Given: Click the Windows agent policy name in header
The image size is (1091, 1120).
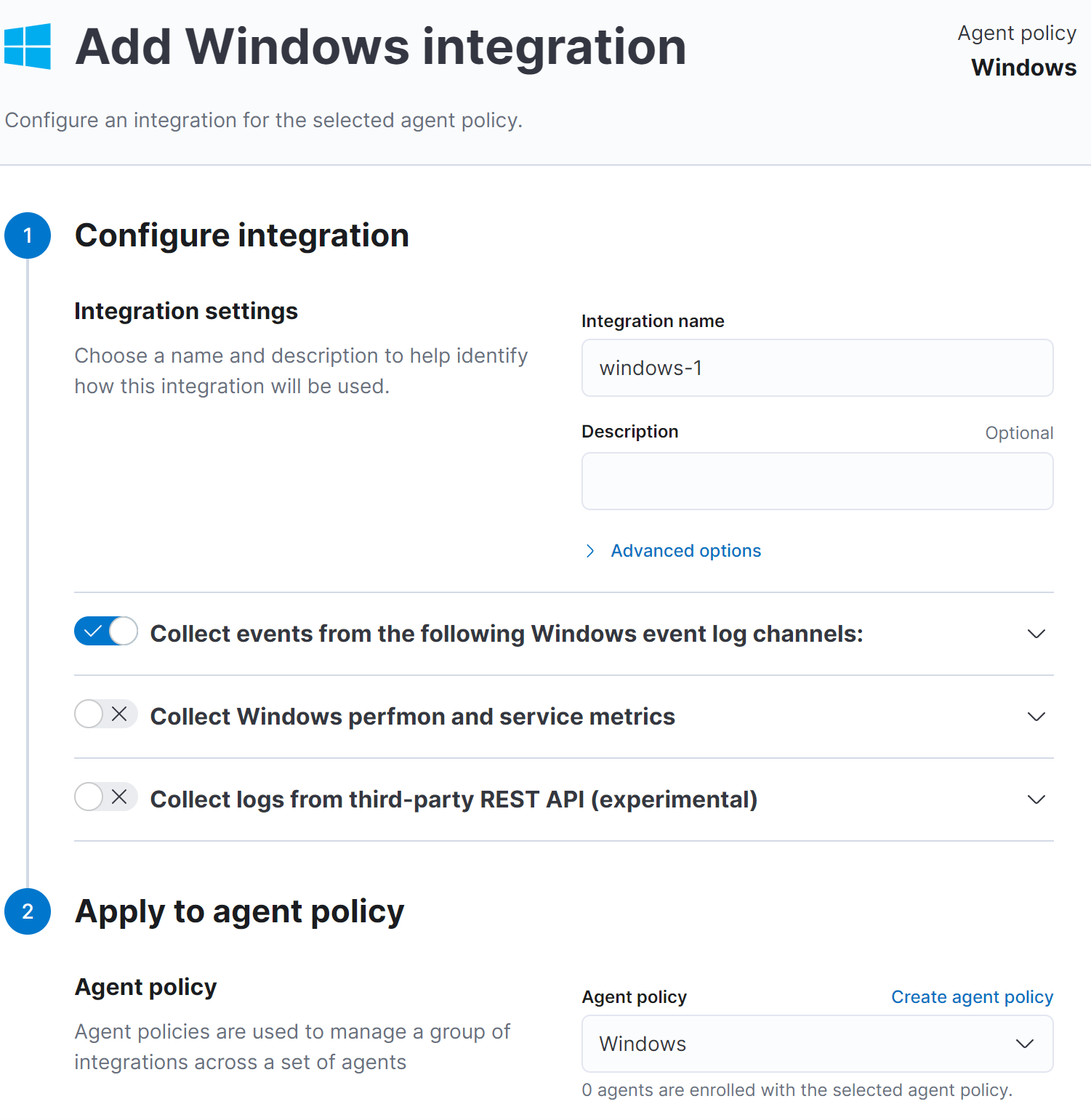Looking at the screenshot, I should pos(1023,68).
